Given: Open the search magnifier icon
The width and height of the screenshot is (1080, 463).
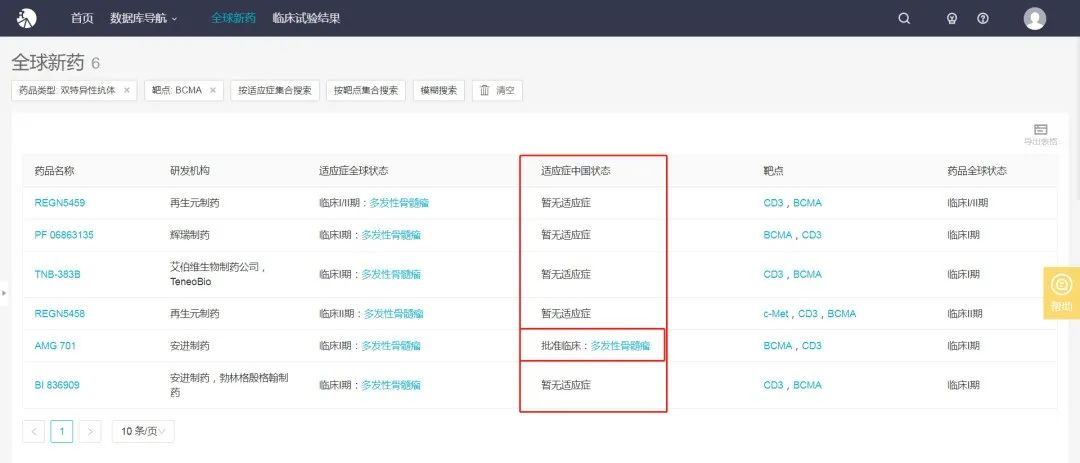Looking at the screenshot, I should point(904,18).
